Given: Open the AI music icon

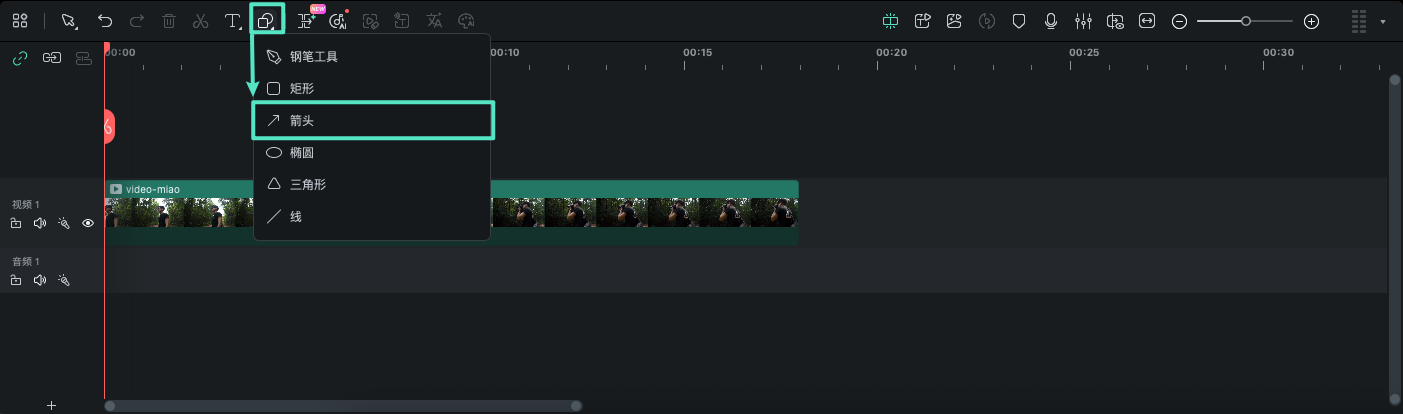Looking at the screenshot, I should coord(338,20).
